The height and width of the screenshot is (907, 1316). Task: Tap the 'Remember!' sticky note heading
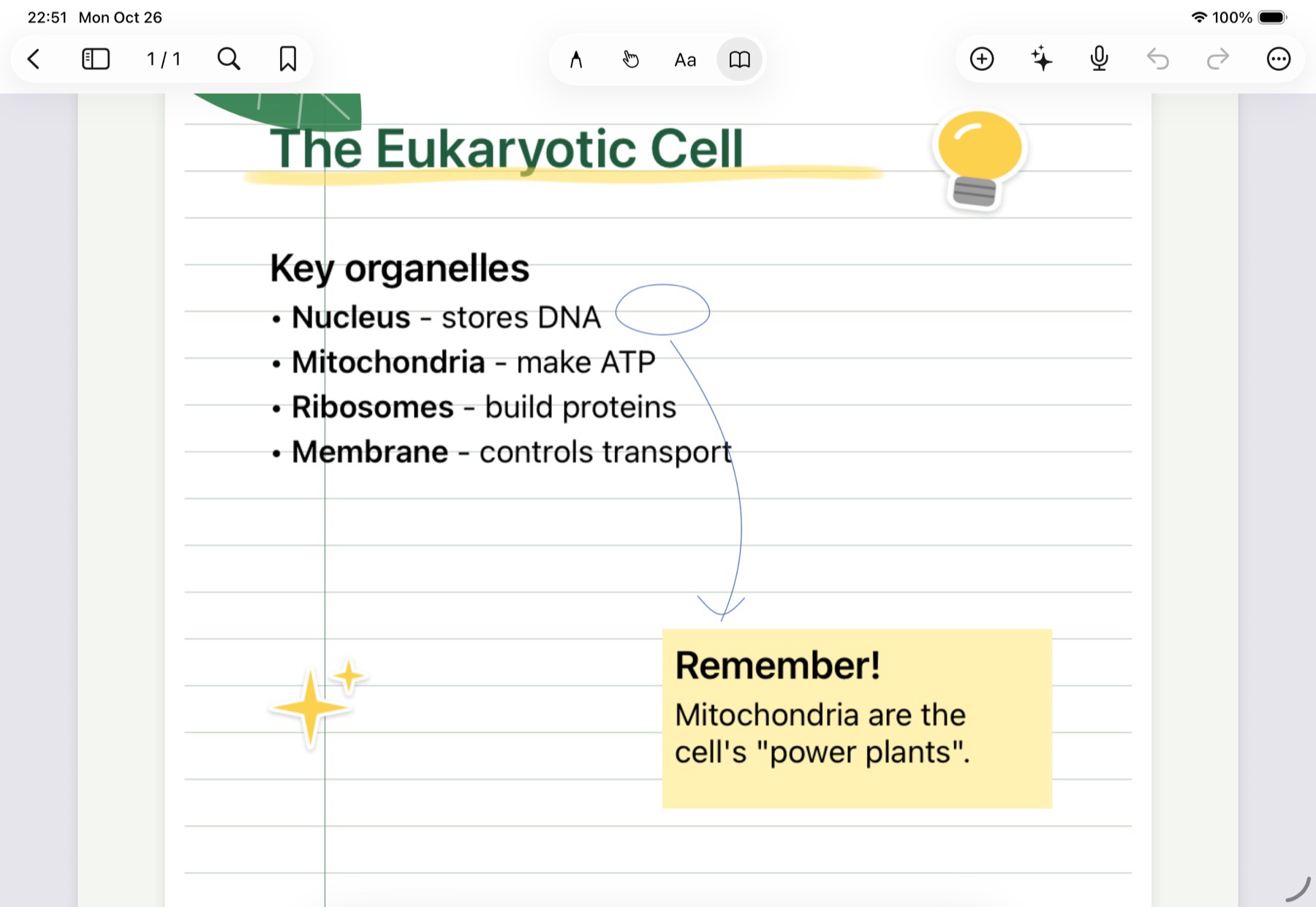(777, 666)
